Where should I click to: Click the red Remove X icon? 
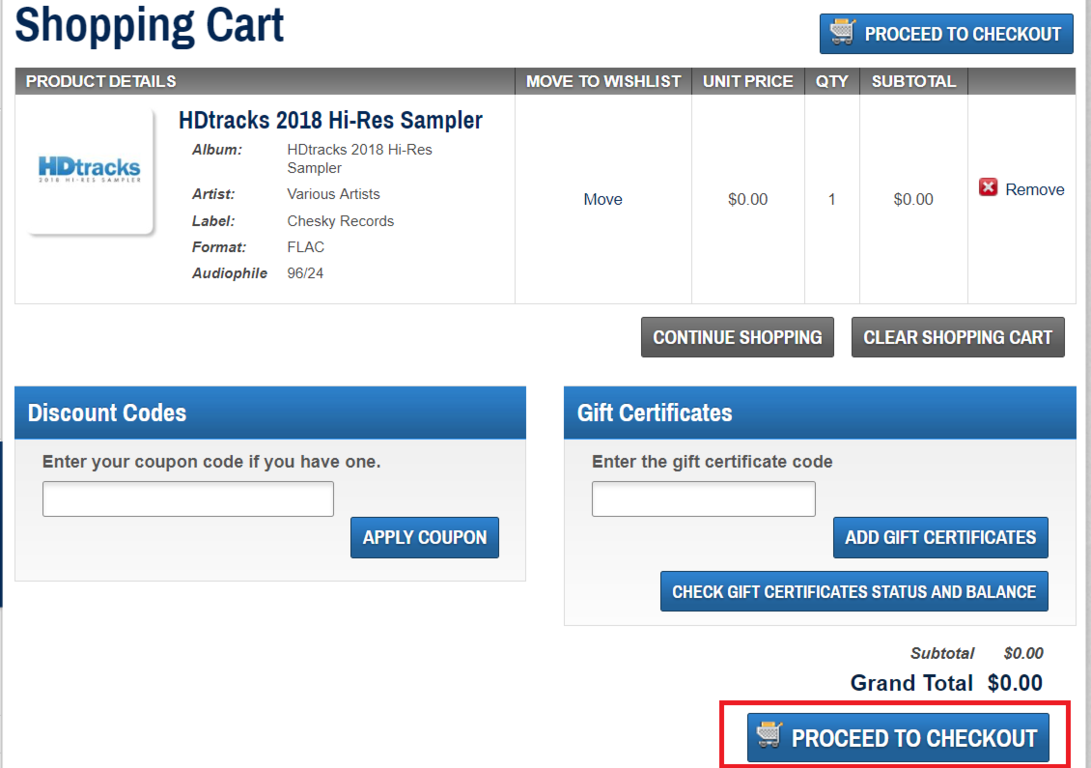[x=988, y=187]
